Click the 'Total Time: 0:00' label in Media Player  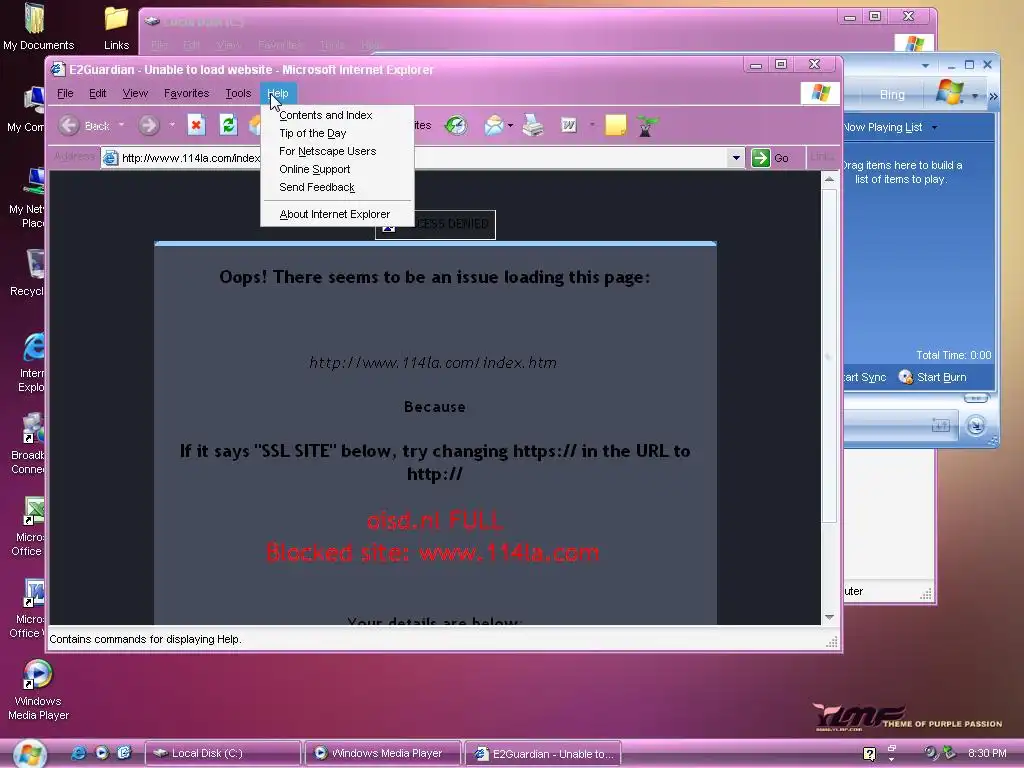(953, 355)
